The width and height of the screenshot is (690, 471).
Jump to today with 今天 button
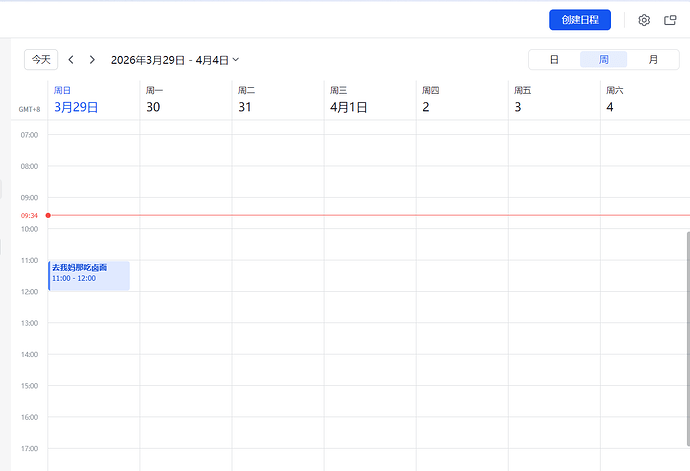41,60
